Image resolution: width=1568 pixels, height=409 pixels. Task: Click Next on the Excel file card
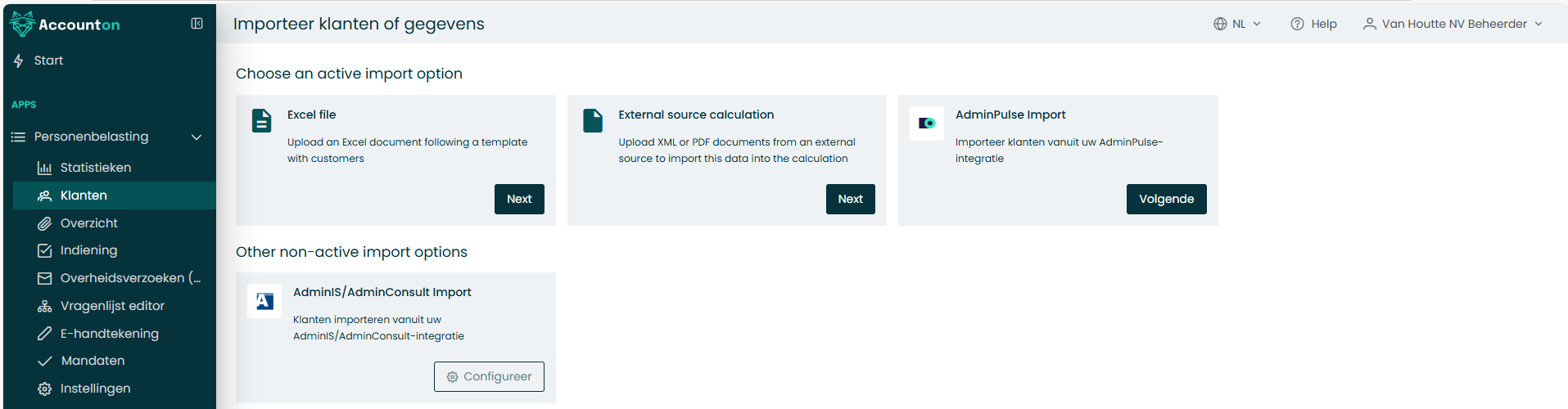(x=519, y=199)
